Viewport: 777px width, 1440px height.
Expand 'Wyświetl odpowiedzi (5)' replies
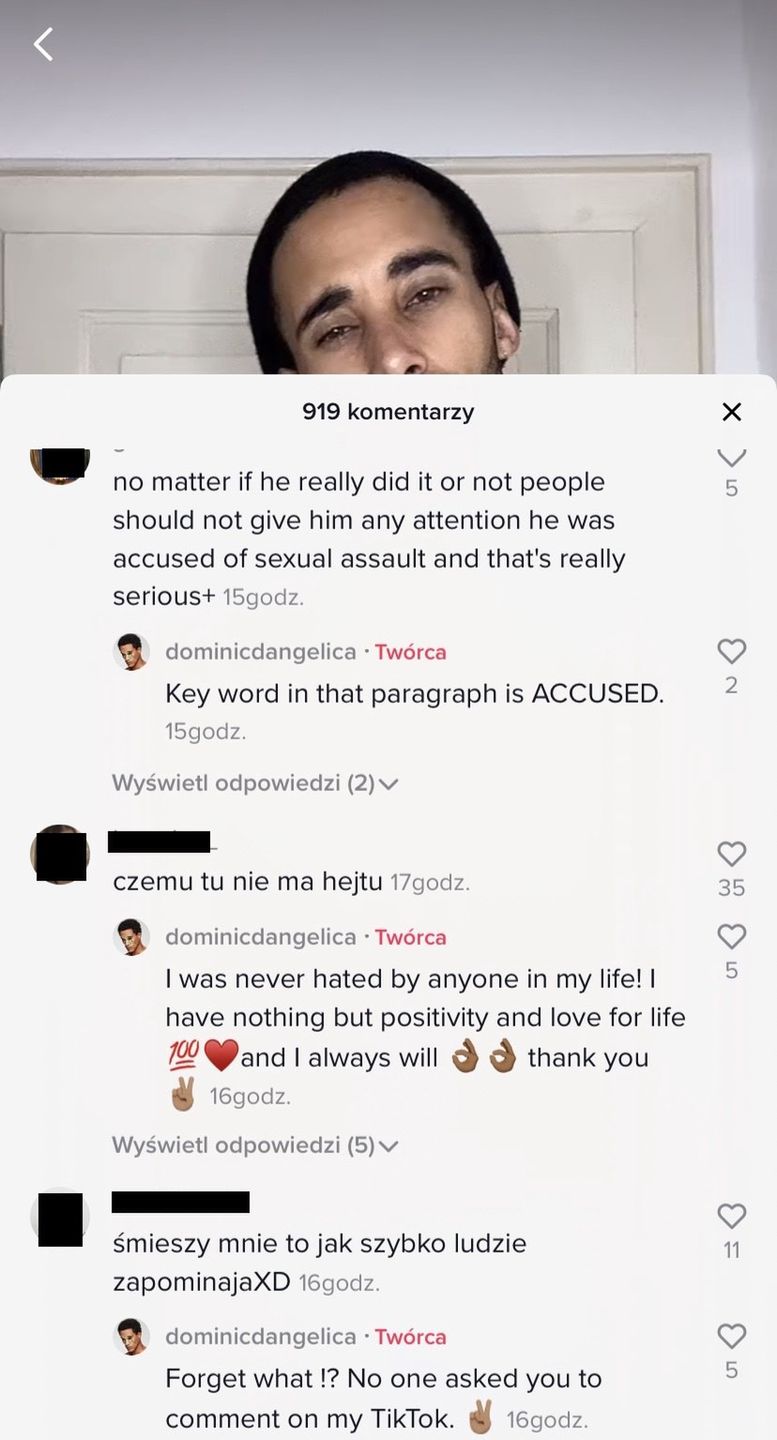coord(255,1145)
